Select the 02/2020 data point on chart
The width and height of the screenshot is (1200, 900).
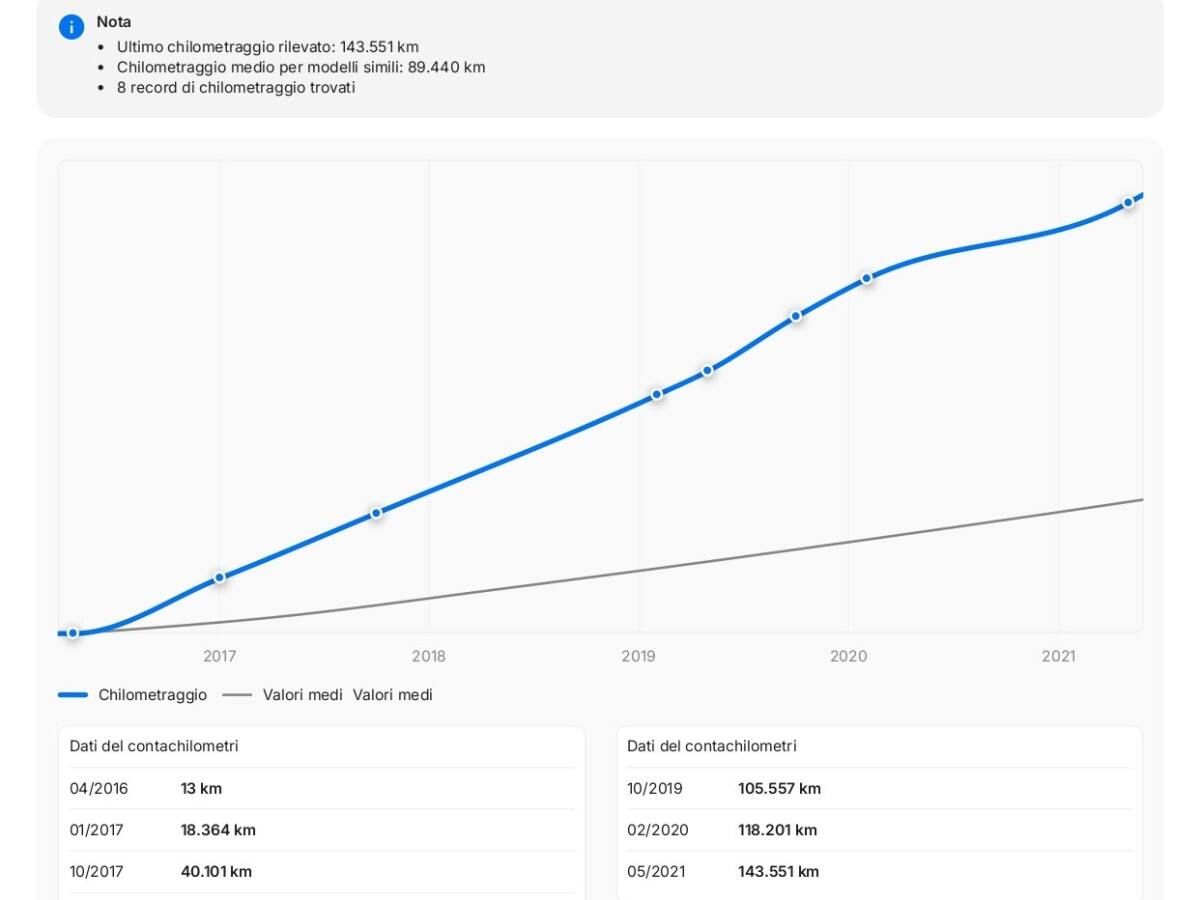[x=867, y=278]
